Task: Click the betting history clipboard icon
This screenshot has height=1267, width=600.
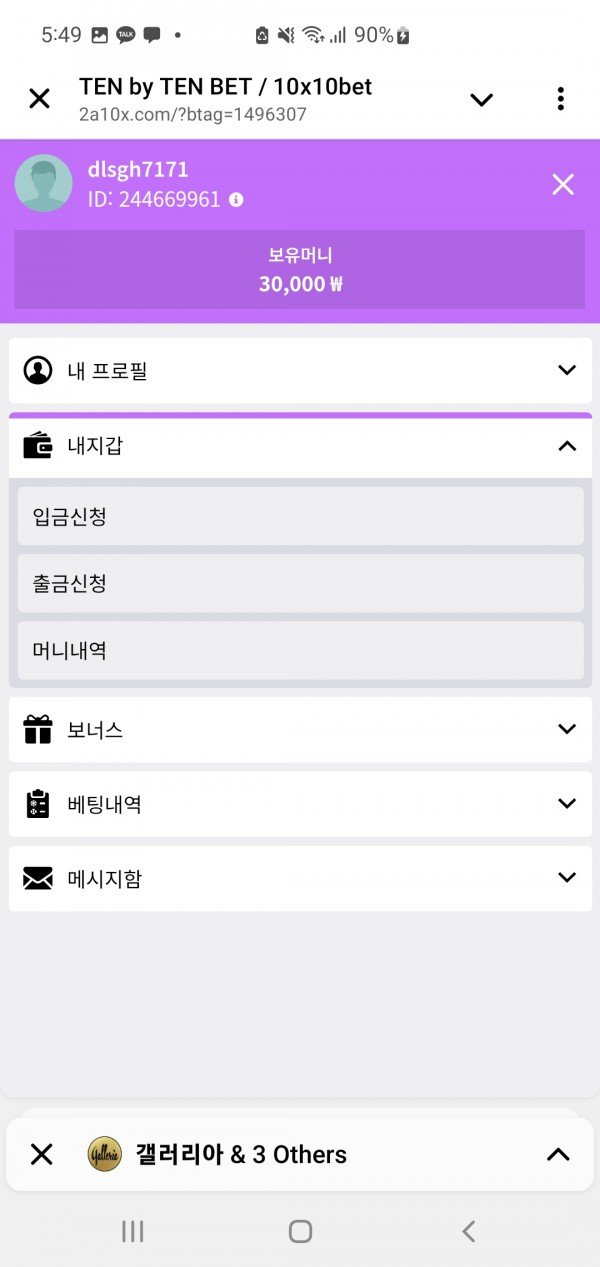Action: click(x=38, y=804)
